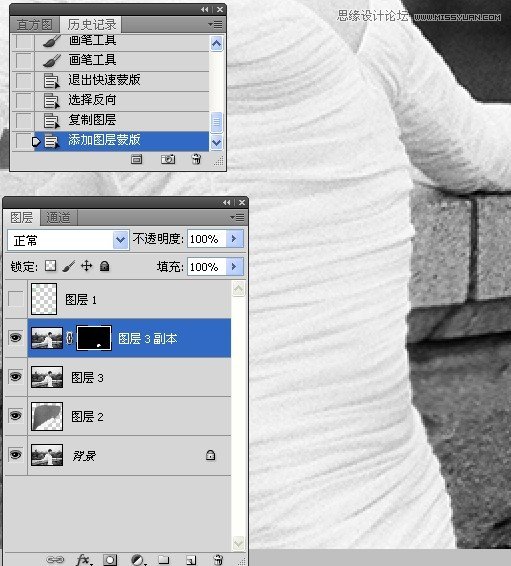Viewport: 511px width, 566px height.
Task: Show hidden 图层 1 layer
Action: tap(16, 299)
